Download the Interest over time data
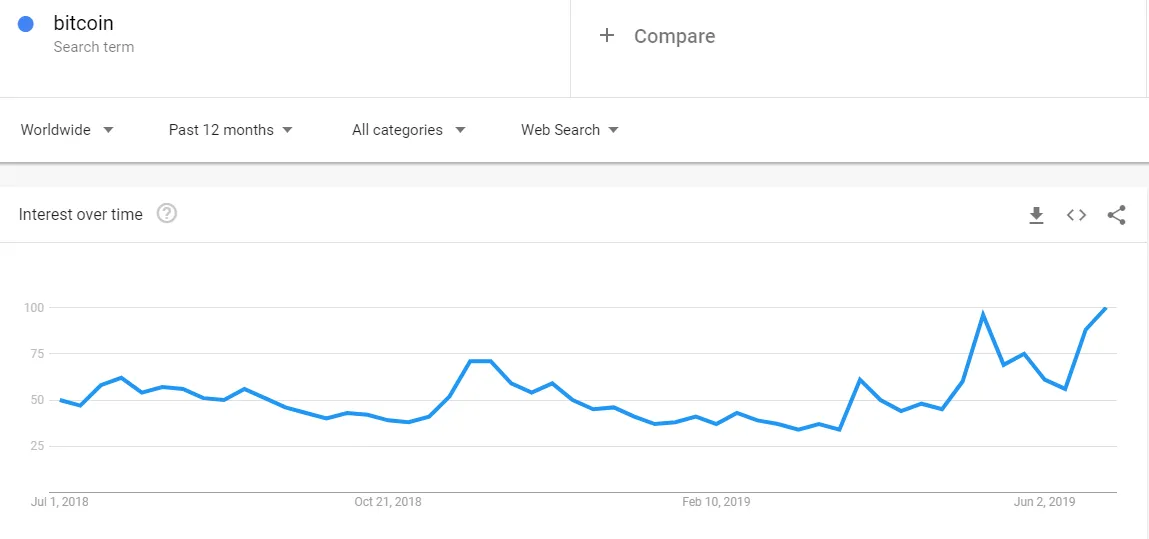 pyautogui.click(x=1036, y=215)
